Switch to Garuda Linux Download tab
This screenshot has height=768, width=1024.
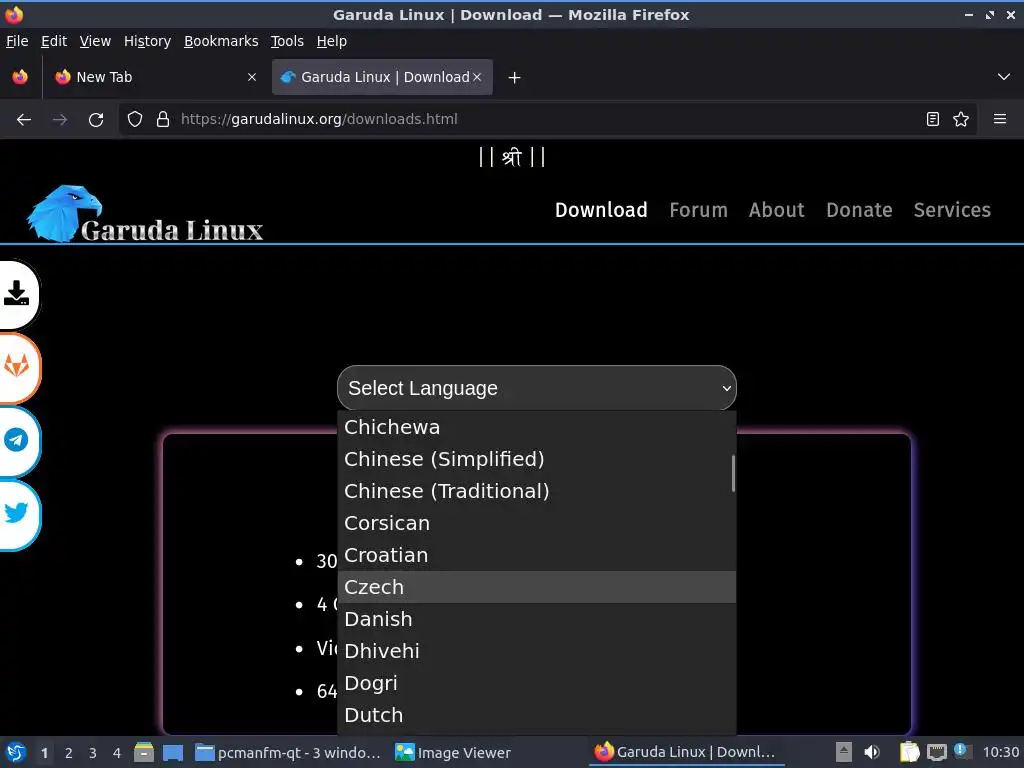coord(382,77)
